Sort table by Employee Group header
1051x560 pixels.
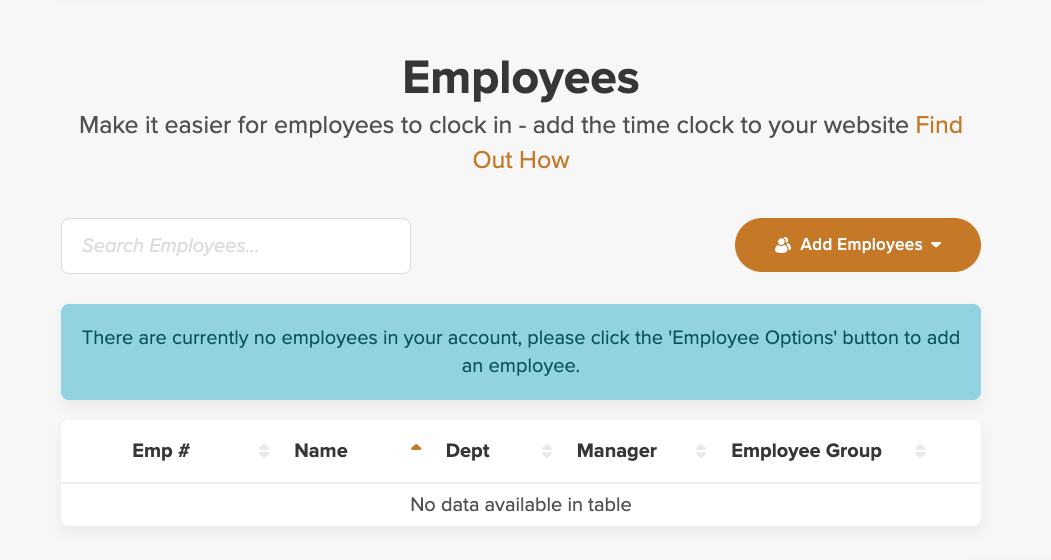coord(806,451)
